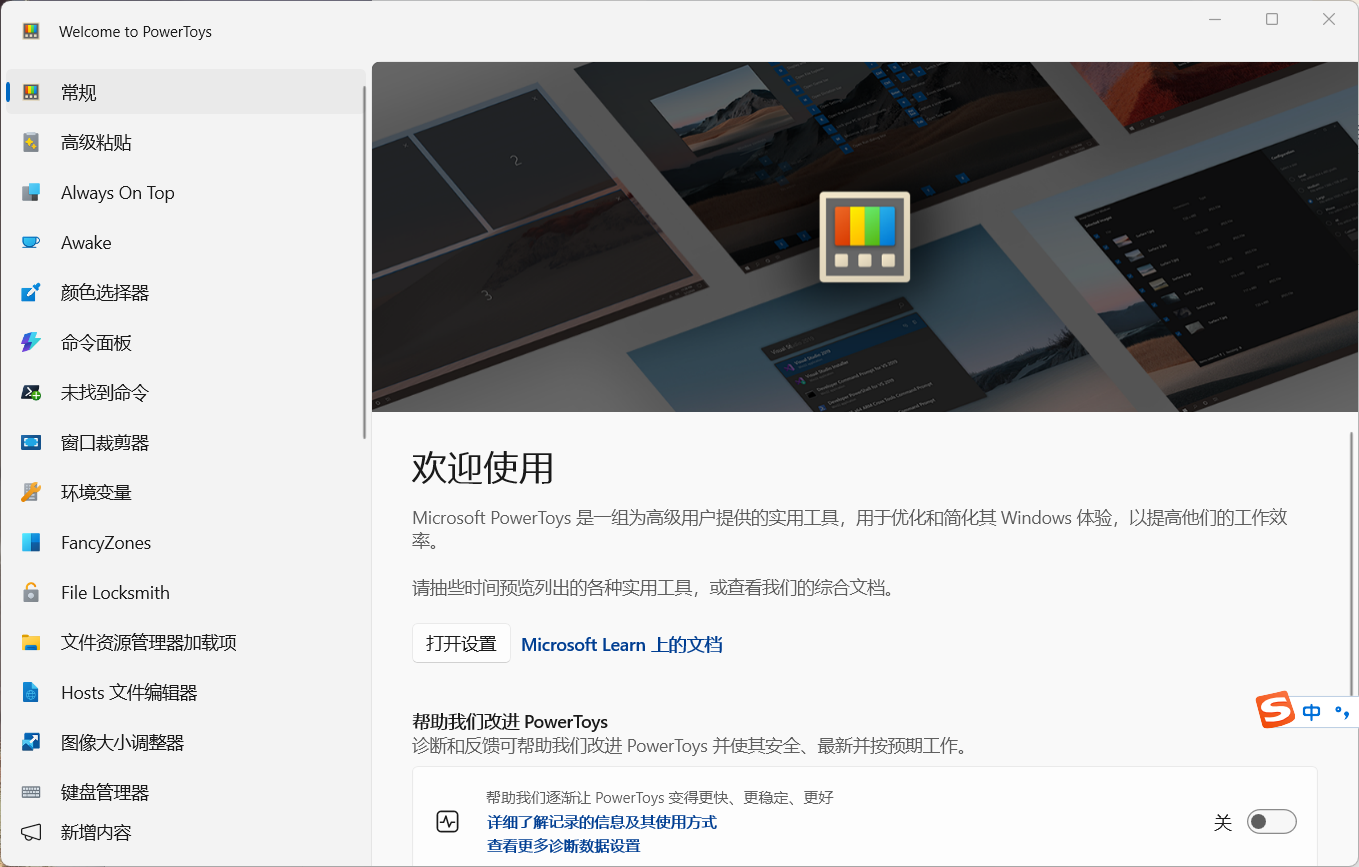
Task: Open 颜色选择器 via its eyedropper icon
Action: point(30,292)
